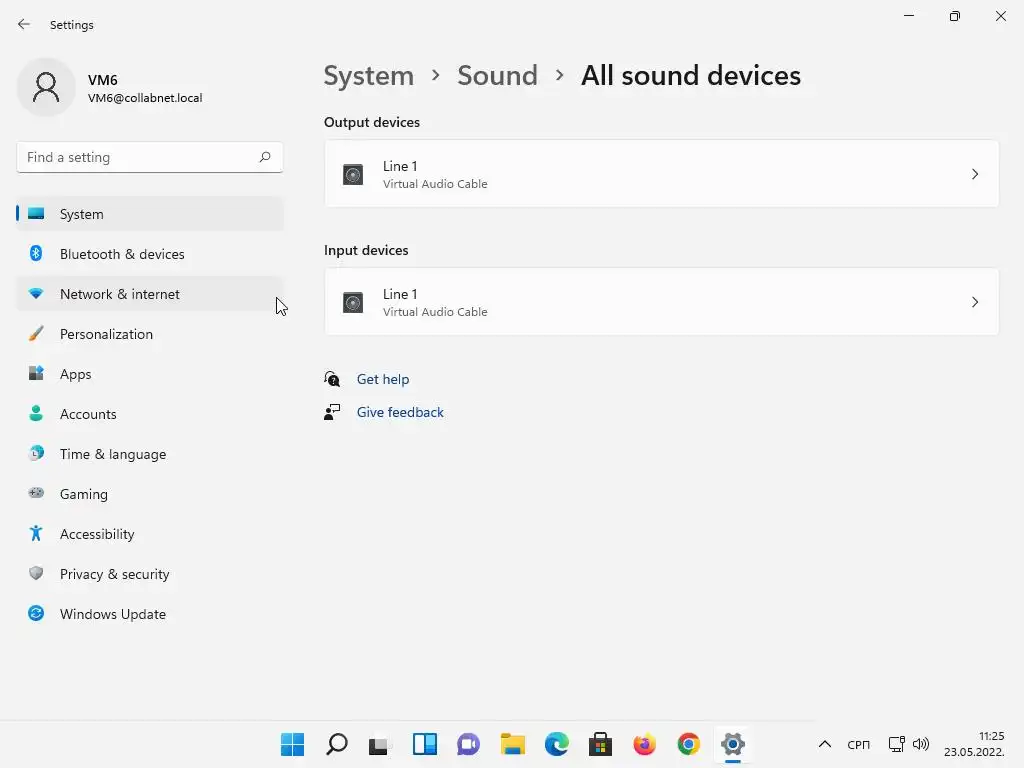Open the Apps settings icon
This screenshot has width=1024, height=768.
coord(36,374)
